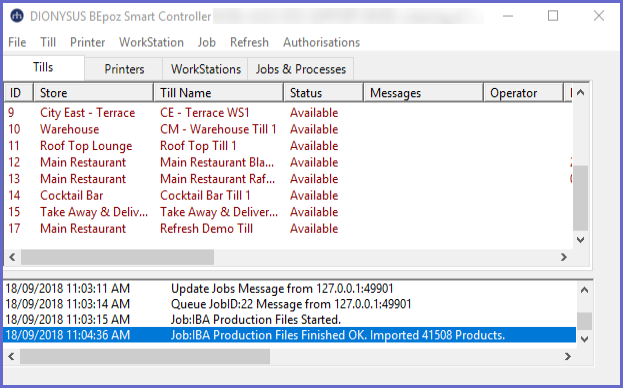Switch to the WorkStations tab
The height and width of the screenshot is (388, 623).
pyautogui.click(x=206, y=69)
